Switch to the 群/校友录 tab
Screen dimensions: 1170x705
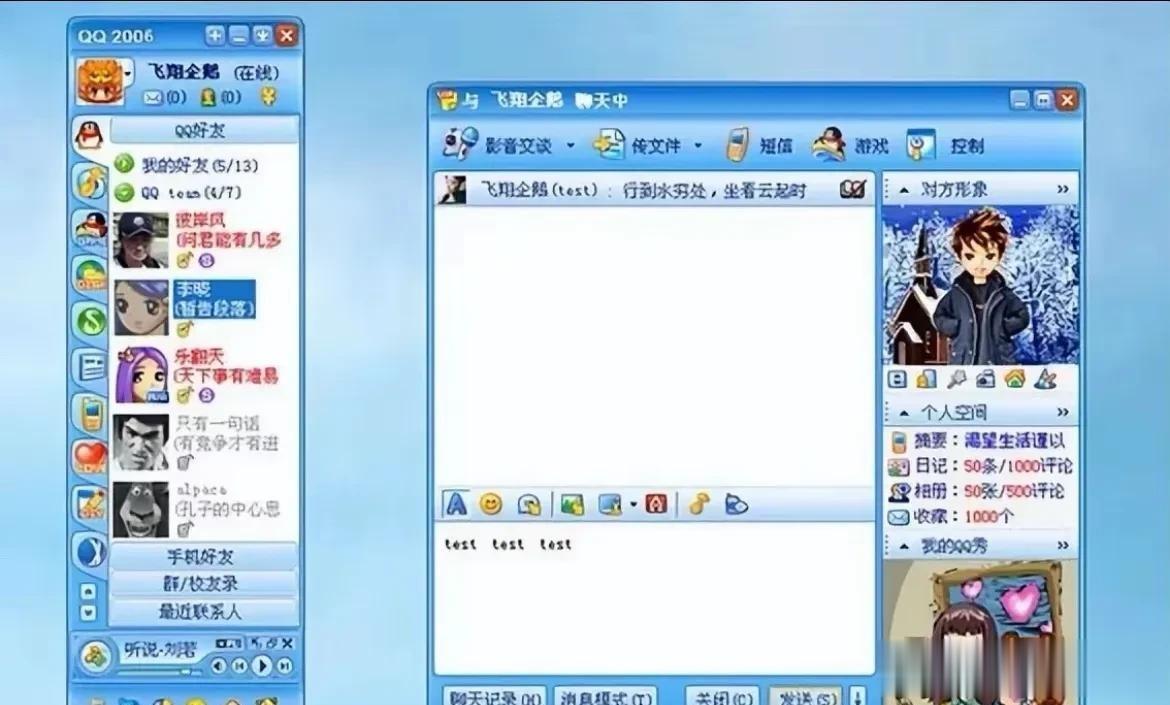pos(203,583)
